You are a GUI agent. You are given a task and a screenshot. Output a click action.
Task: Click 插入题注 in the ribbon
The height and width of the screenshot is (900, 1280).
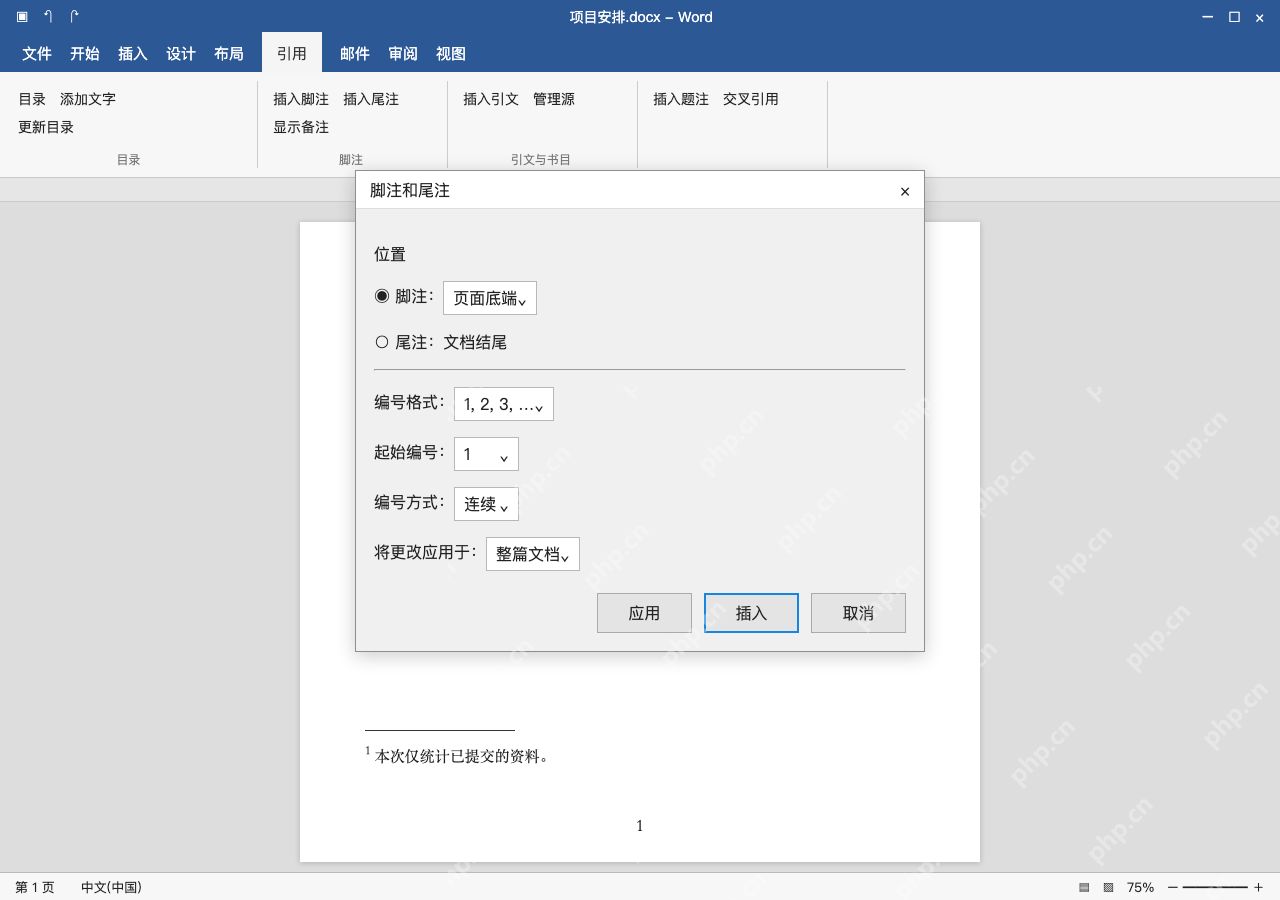[x=681, y=99]
